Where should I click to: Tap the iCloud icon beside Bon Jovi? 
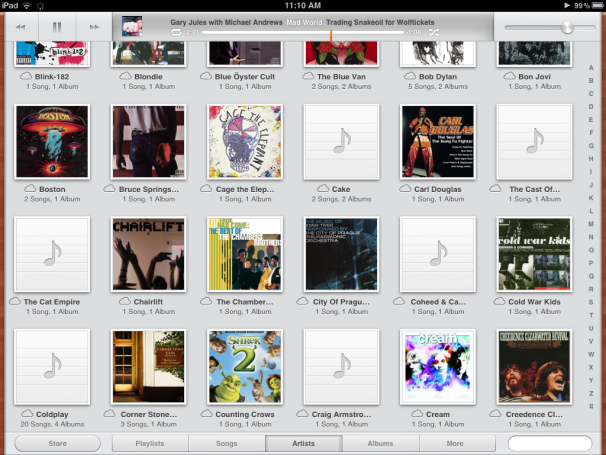(509, 76)
